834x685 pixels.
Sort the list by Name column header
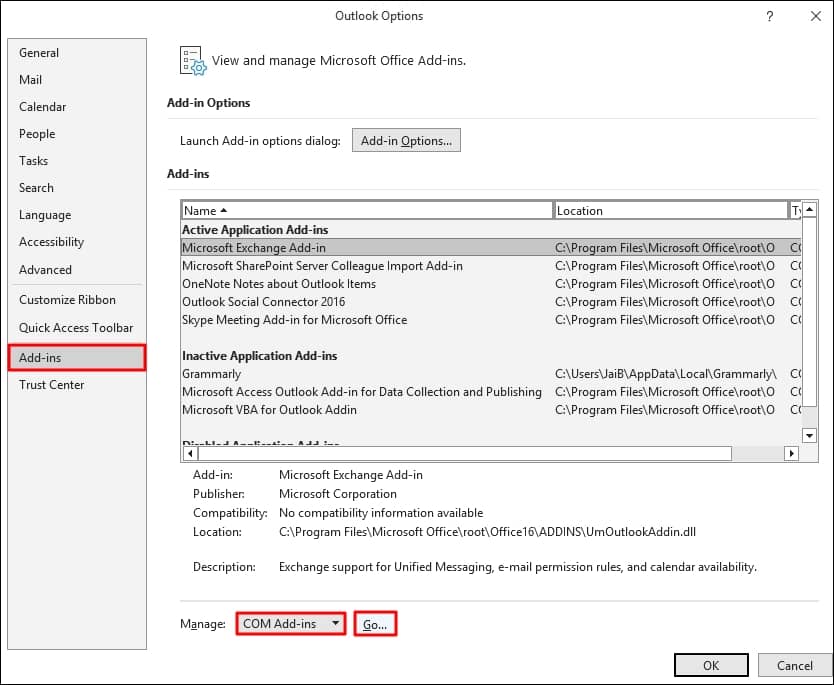(367, 211)
